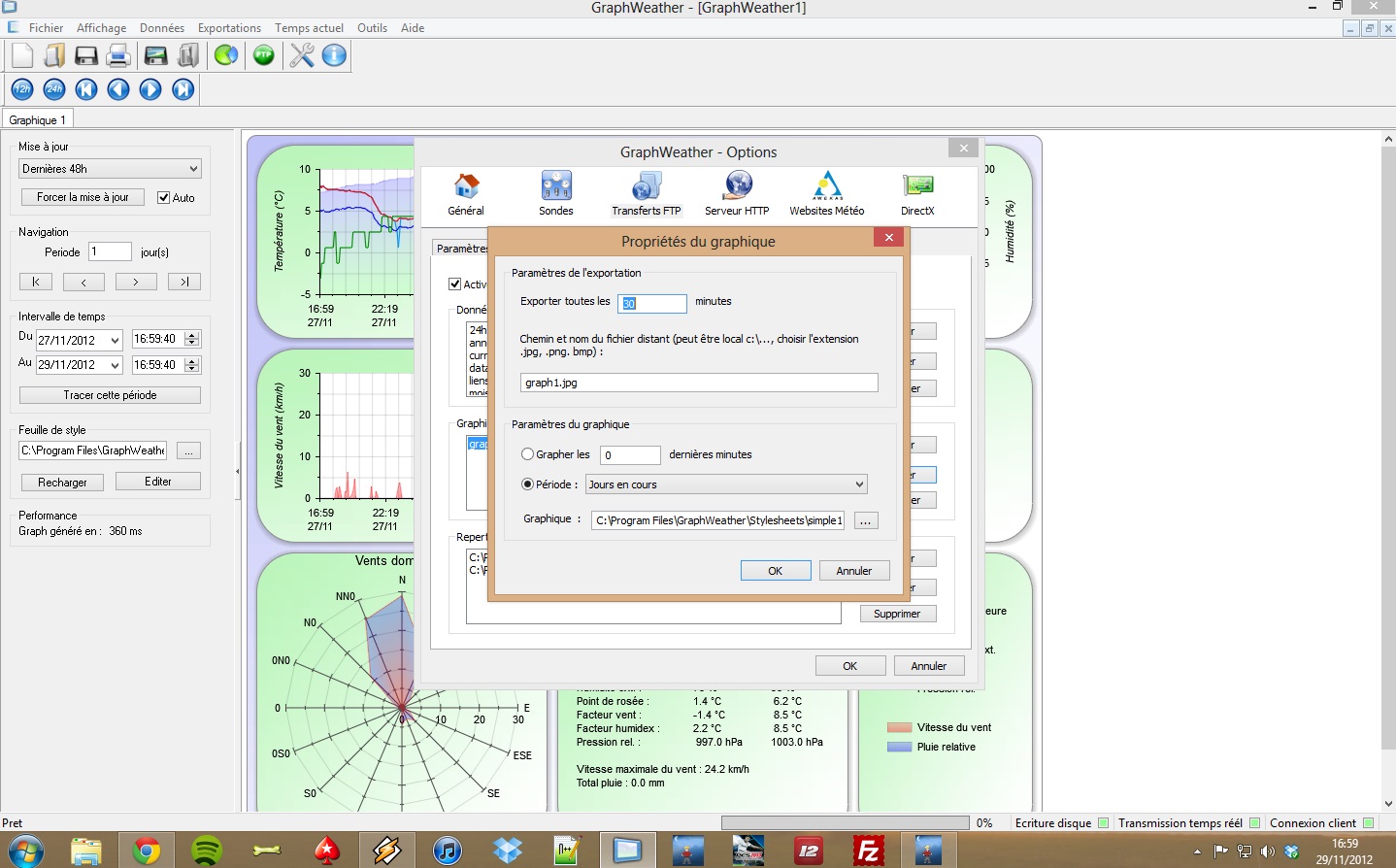Image resolution: width=1396 pixels, height=868 pixels.
Task: Click the 24h round button
Action: (x=54, y=89)
